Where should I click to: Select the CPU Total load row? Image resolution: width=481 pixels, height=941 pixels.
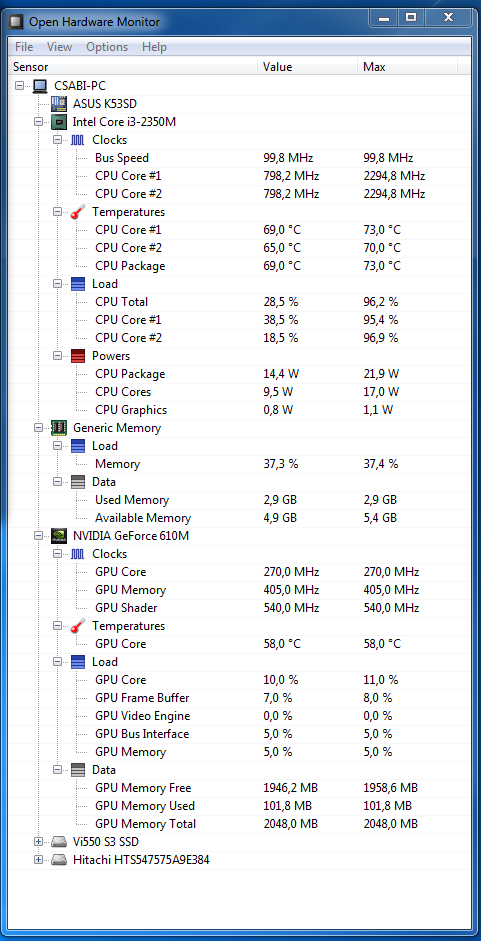pyautogui.click(x=240, y=302)
